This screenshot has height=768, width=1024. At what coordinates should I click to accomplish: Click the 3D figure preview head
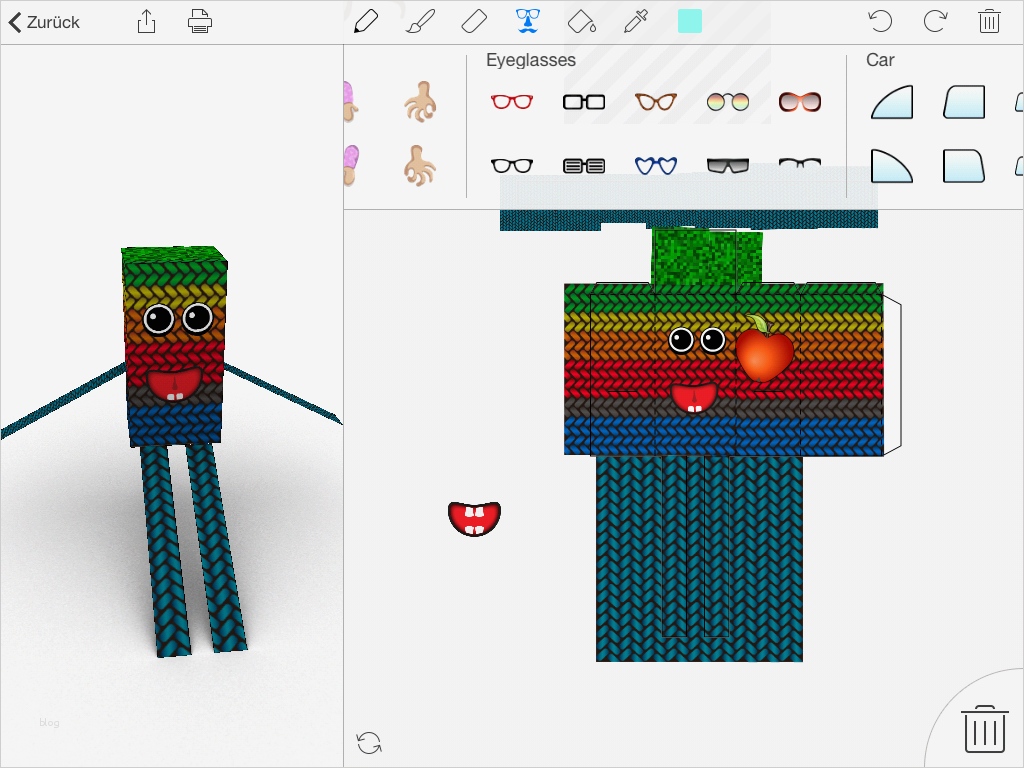click(x=174, y=344)
